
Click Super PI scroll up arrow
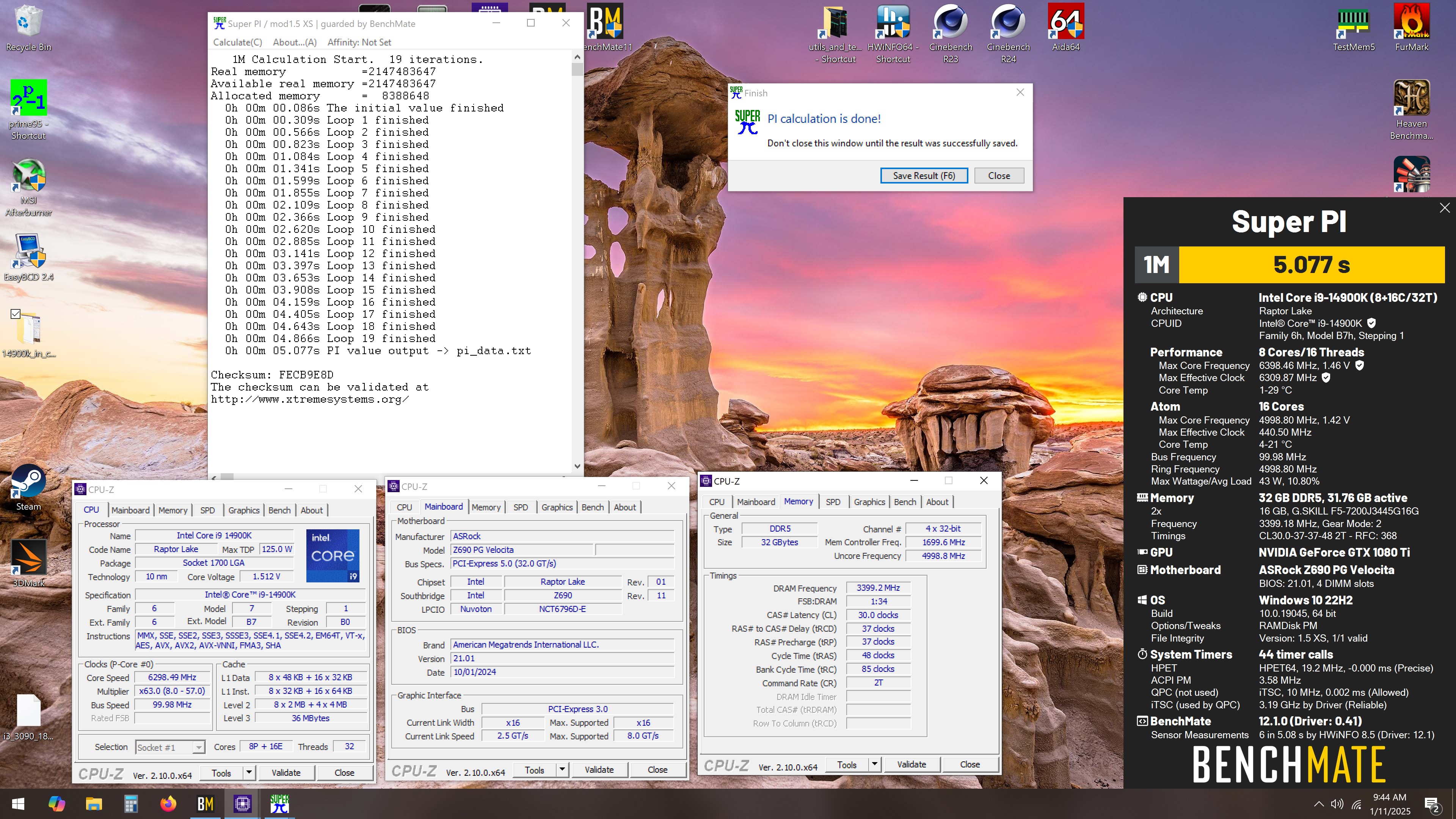(x=577, y=57)
